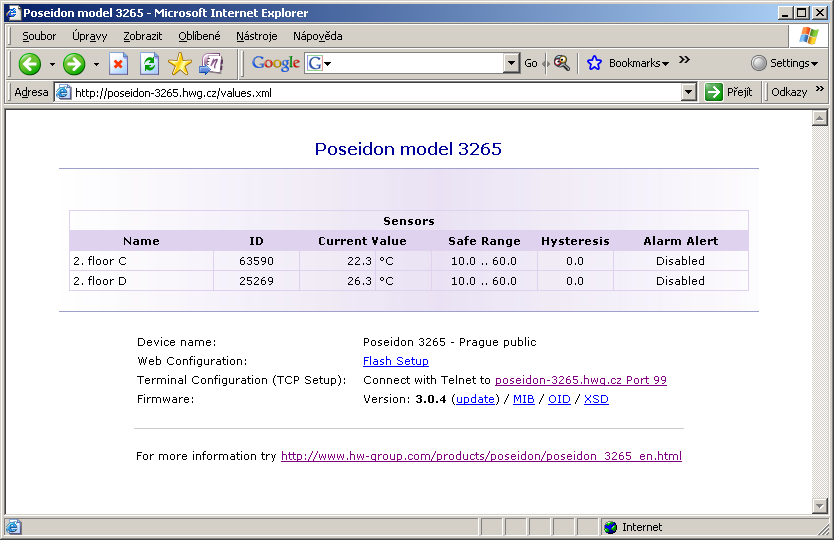Open the Google search type dropdown (G)
Image resolution: width=834 pixels, height=540 pixels.
point(319,63)
